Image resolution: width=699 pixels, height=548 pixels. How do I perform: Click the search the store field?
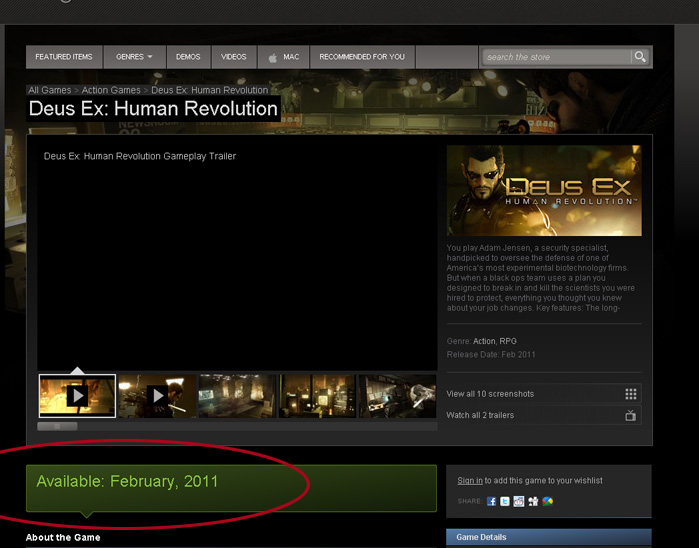point(557,57)
